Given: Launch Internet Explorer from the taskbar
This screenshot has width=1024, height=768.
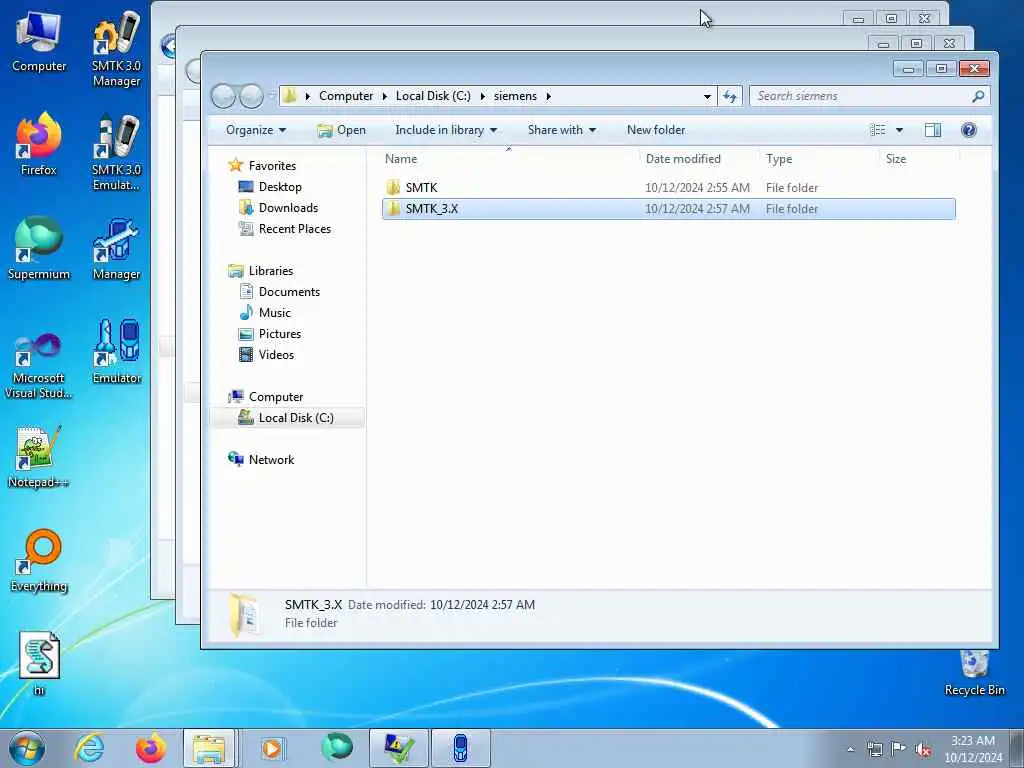Looking at the screenshot, I should point(89,748).
